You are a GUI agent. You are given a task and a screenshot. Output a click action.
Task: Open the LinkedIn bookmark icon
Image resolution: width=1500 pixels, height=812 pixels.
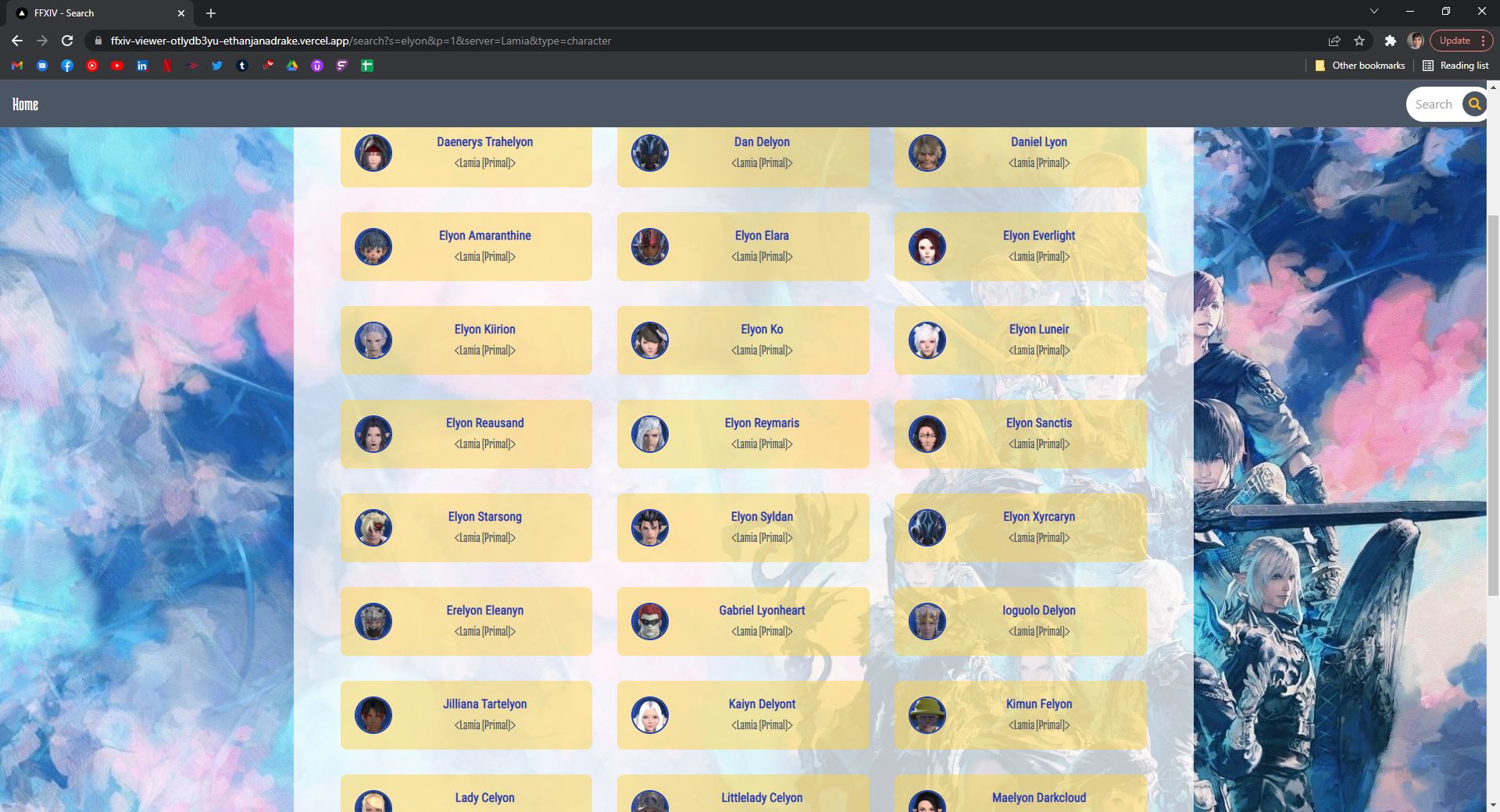click(142, 66)
